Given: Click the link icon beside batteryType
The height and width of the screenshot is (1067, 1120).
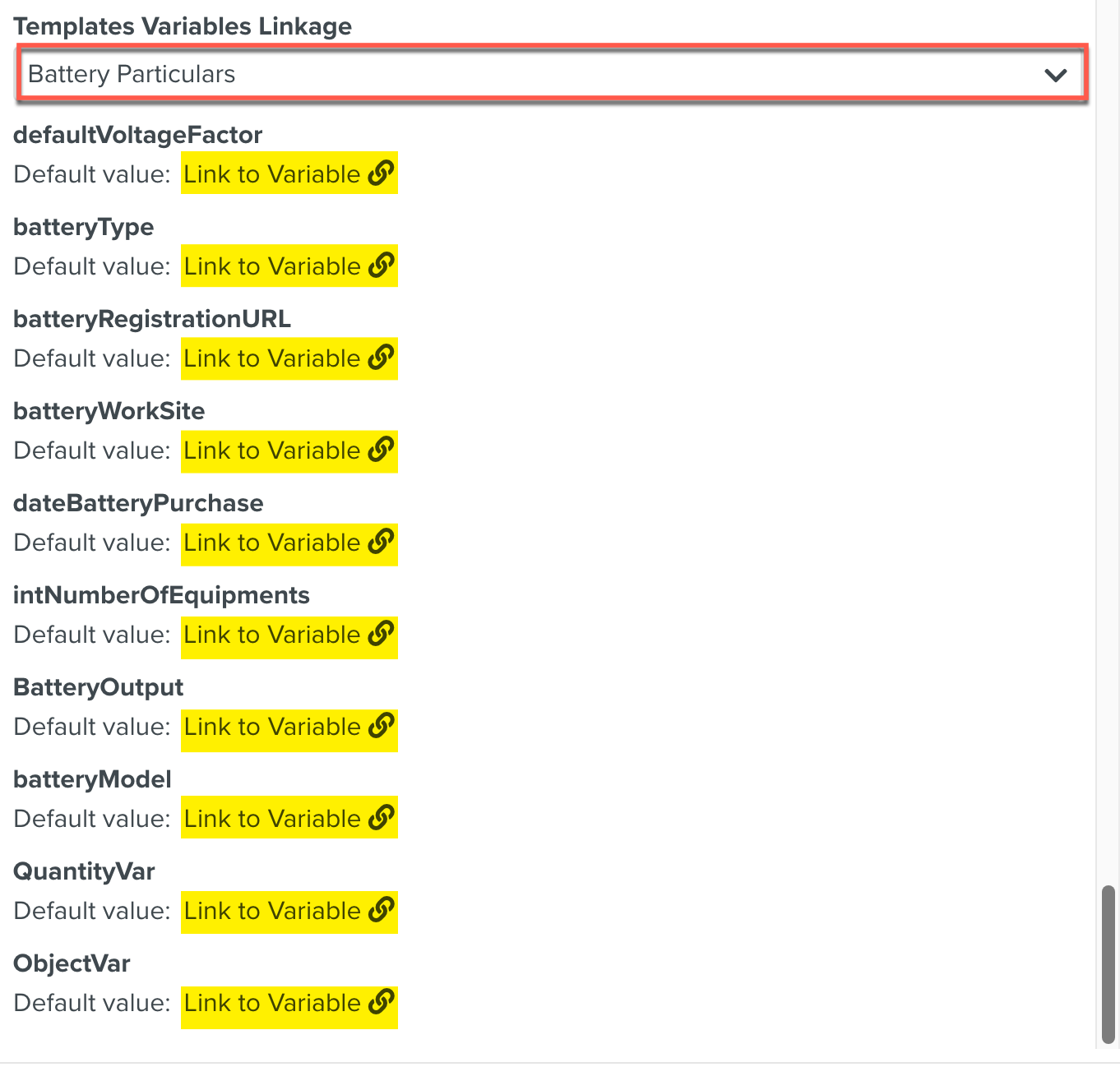Looking at the screenshot, I should tap(382, 266).
